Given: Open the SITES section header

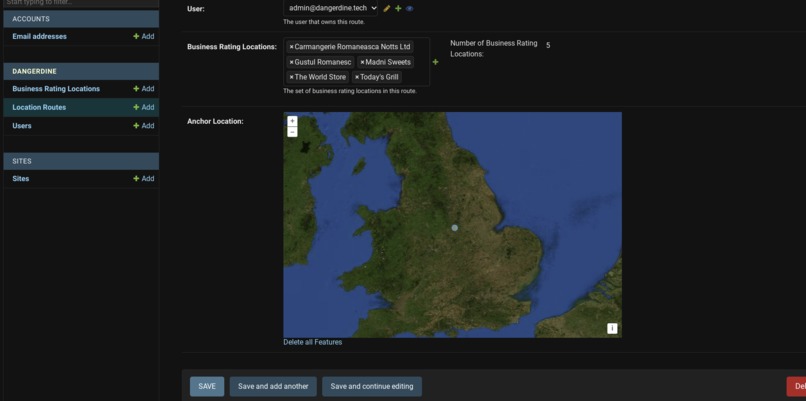Looking at the screenshot, I should (x=81, y=161).
